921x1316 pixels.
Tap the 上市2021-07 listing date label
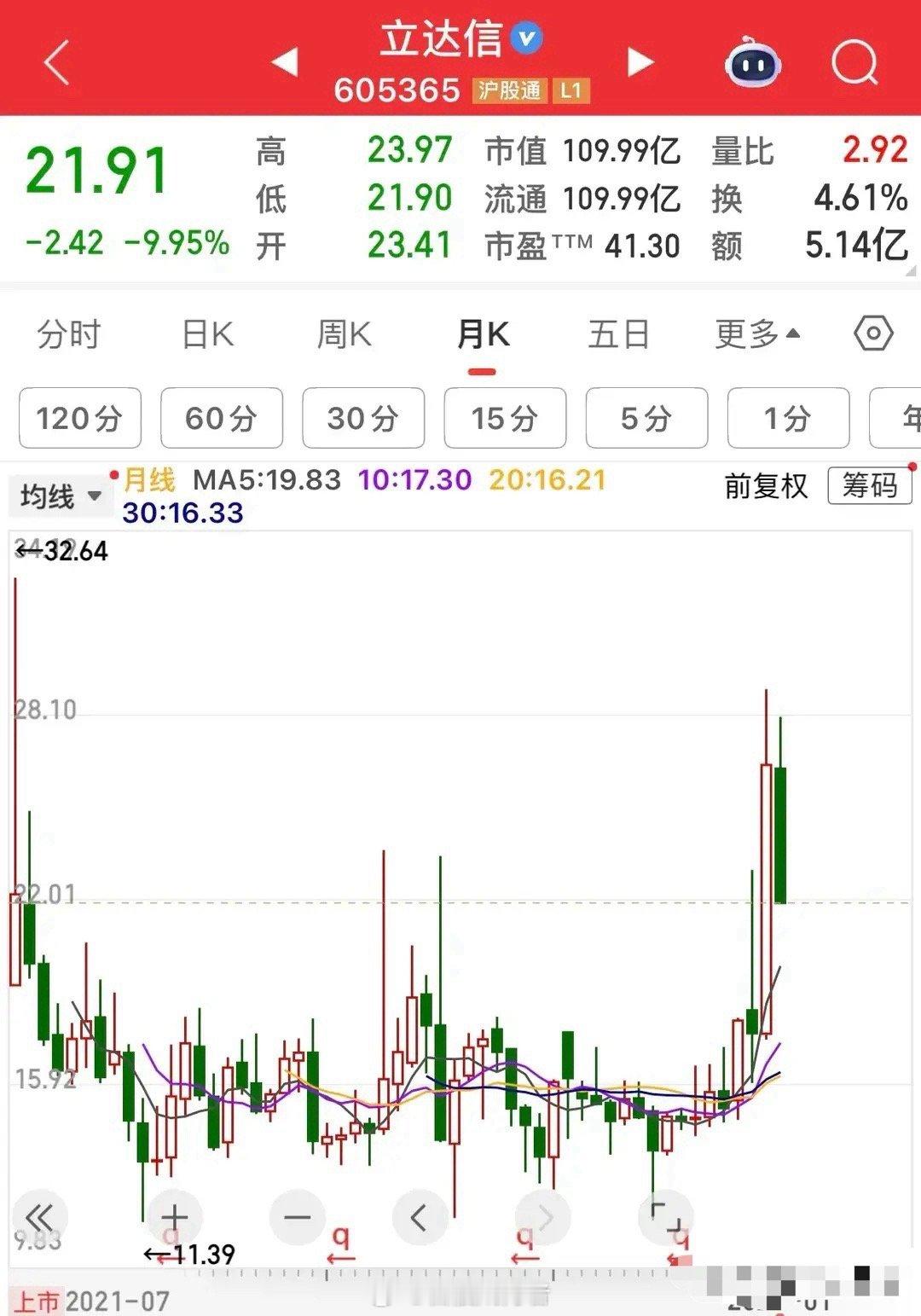click(90, 1302)
